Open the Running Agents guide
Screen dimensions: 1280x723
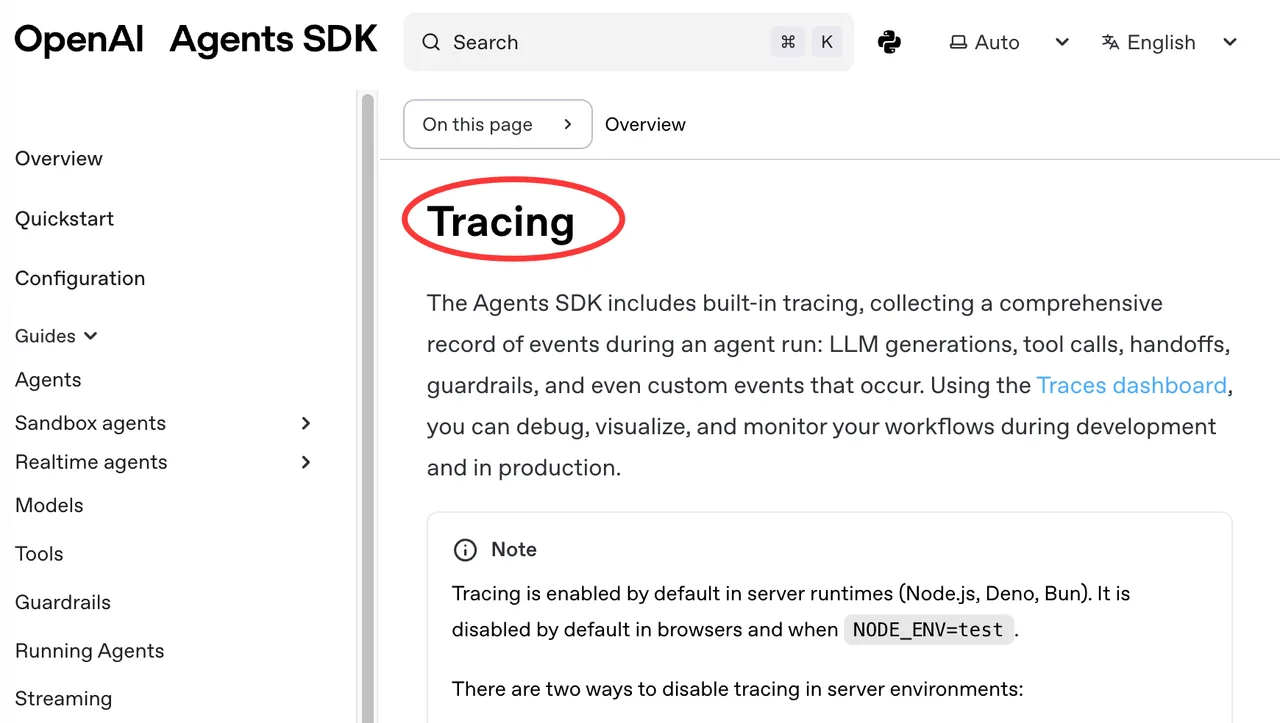pos(90,651)
